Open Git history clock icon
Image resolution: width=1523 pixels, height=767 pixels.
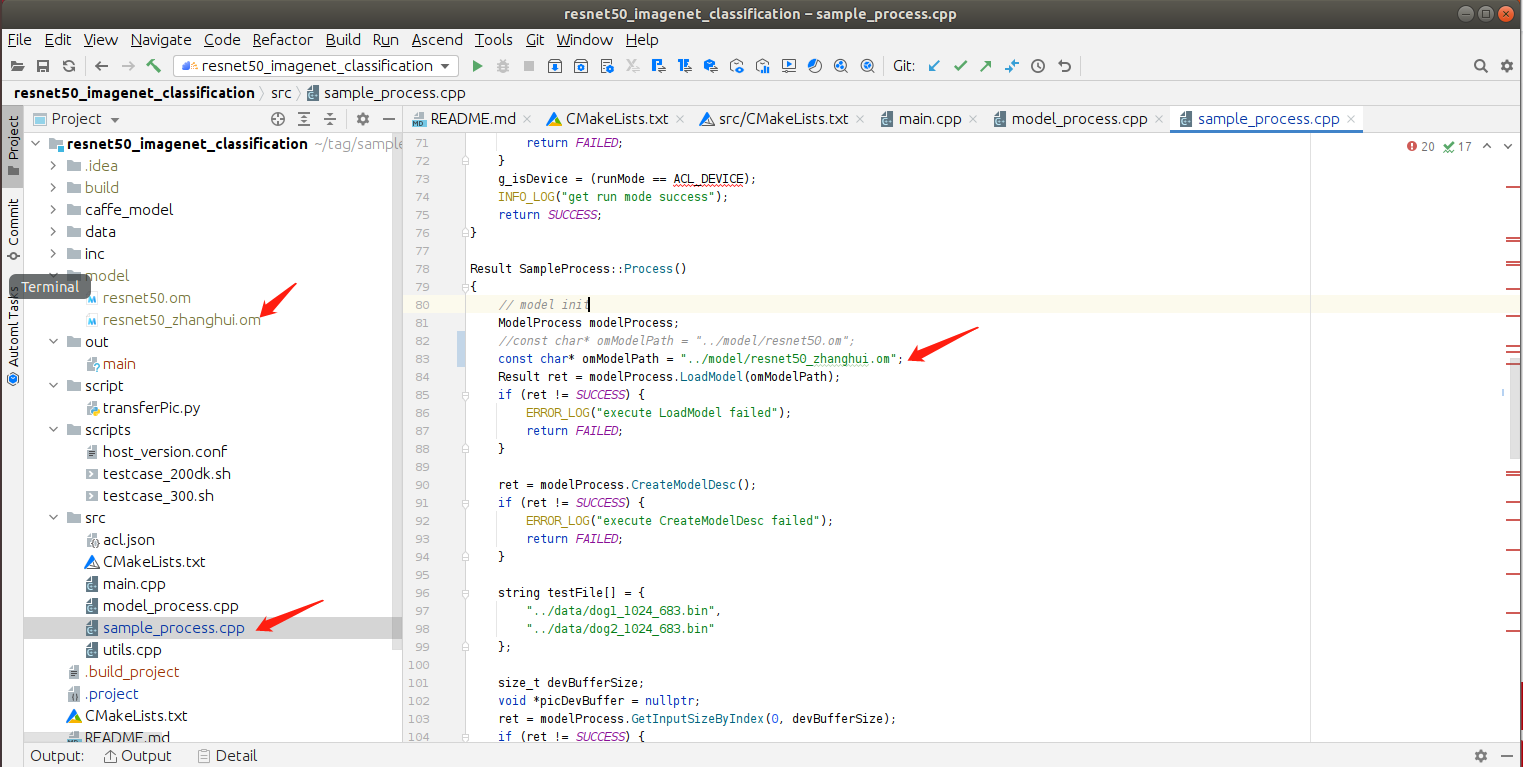coord(1038,66)
